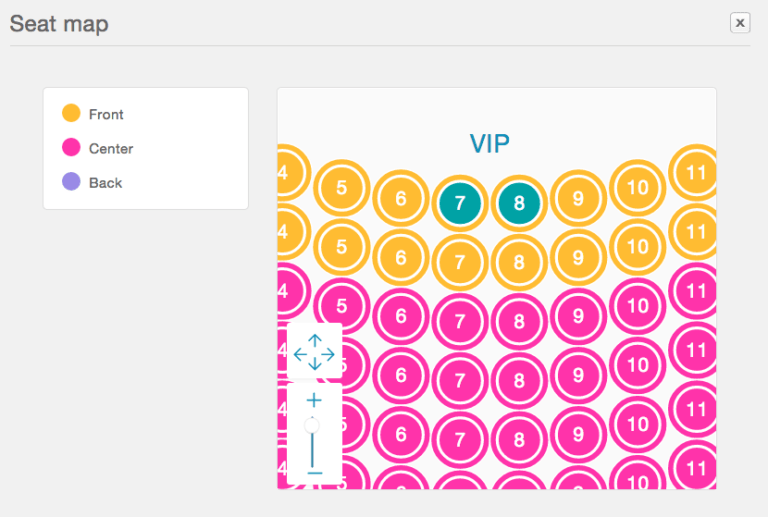Pan the seat map right
Image resolution: width=768 pixels, height=517 pixels.
point(330,352)
